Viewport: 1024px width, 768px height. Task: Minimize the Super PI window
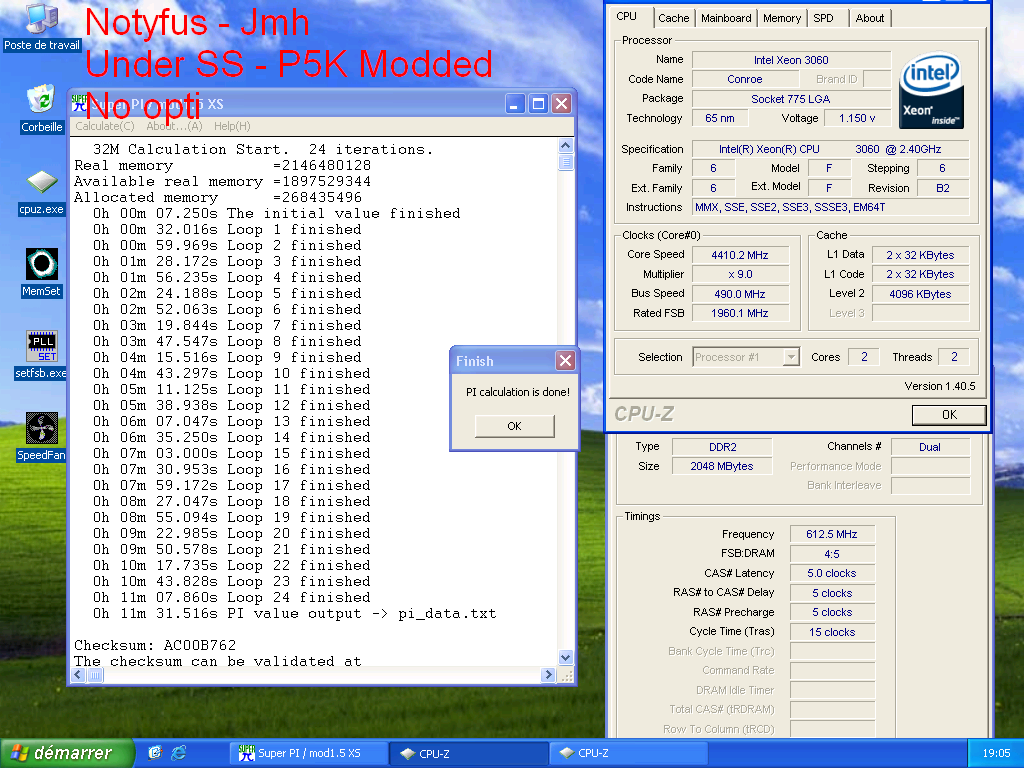coord(515,103)
